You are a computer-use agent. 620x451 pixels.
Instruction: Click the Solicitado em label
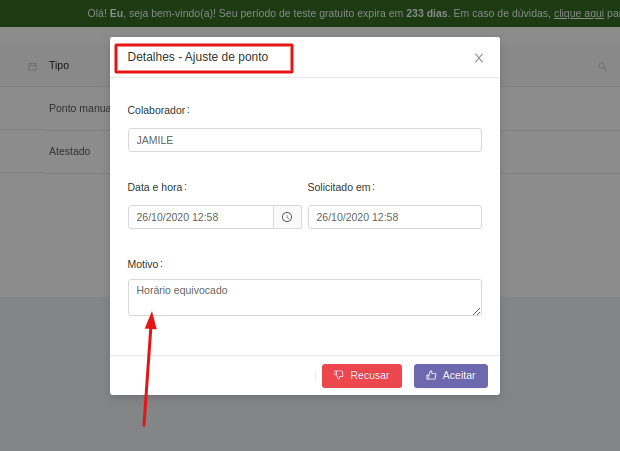(x=340, y=187)
